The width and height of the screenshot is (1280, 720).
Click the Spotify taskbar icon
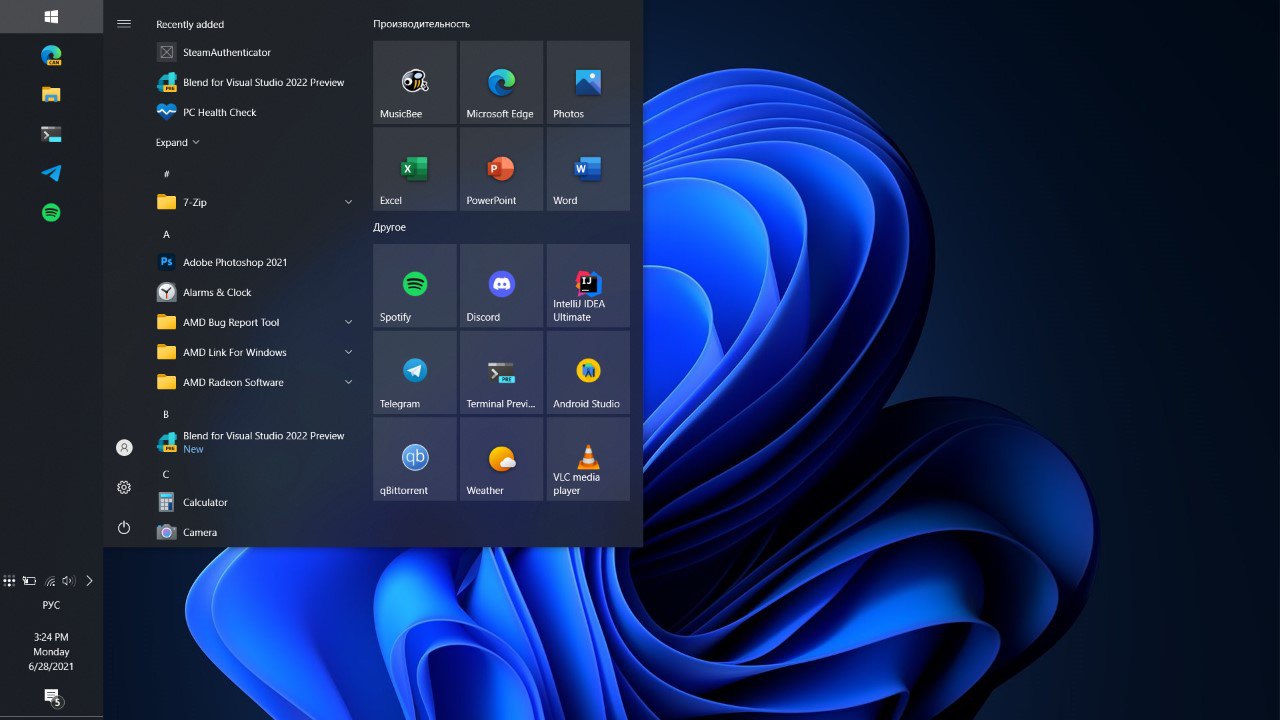51,212
